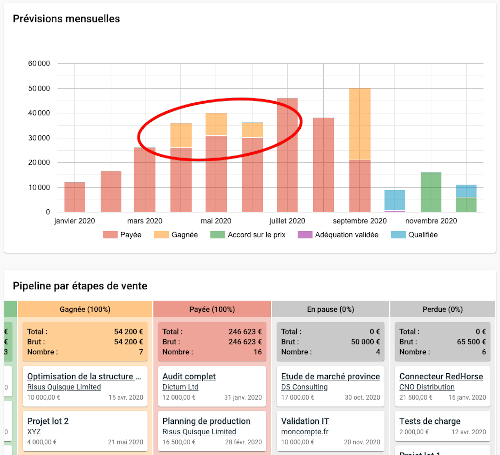
Task: Click the juillet 2020 Payée bar
Action: pyautogui.click(x=287, y=155)
